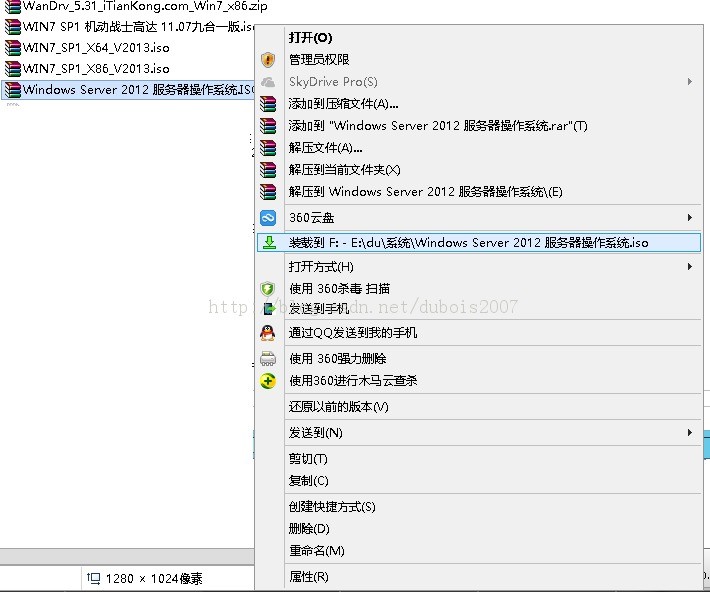
Task: Click 创建快捷方式(S) menu entry
Action: 332,507
